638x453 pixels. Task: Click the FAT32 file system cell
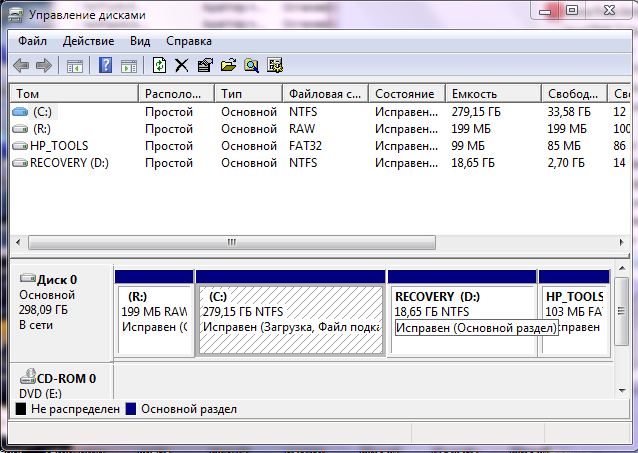(305, 146)
